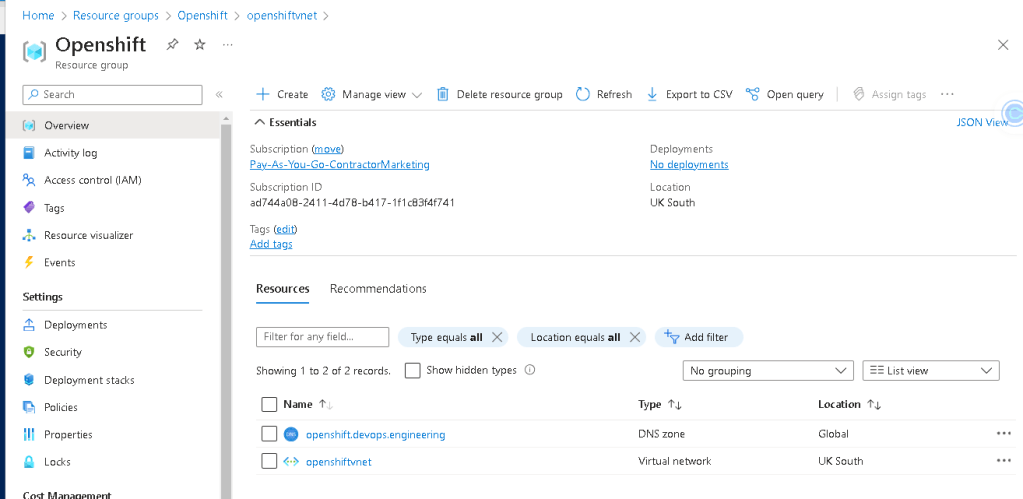Open the Manage view dropdown
This screenshot has height=499, width=1023.
372,95
